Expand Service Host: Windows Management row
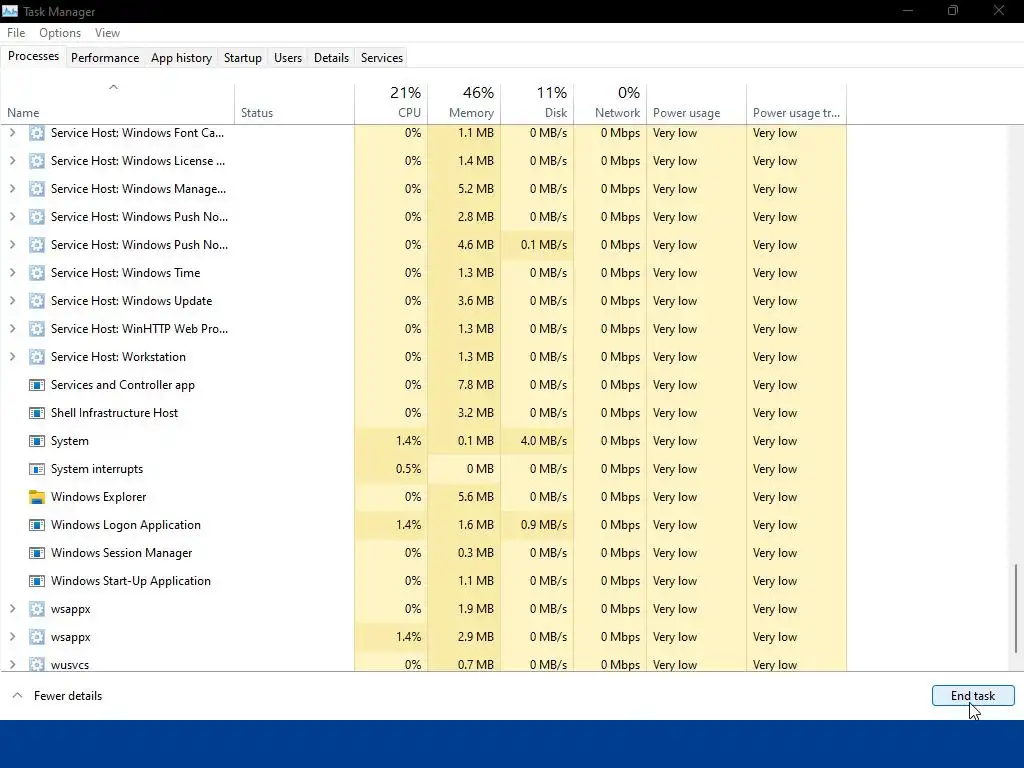This screenshot has height=768, width=1024. click(12, 189)
